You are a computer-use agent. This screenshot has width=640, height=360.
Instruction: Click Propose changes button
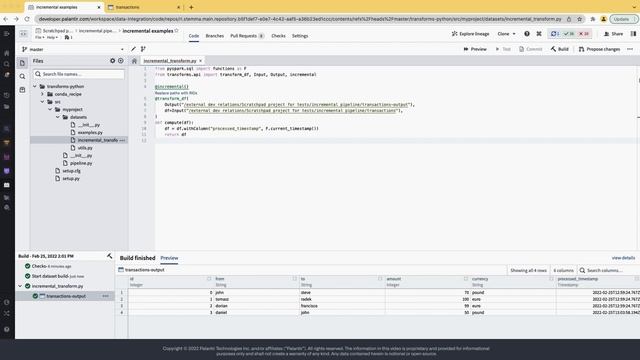599,49
